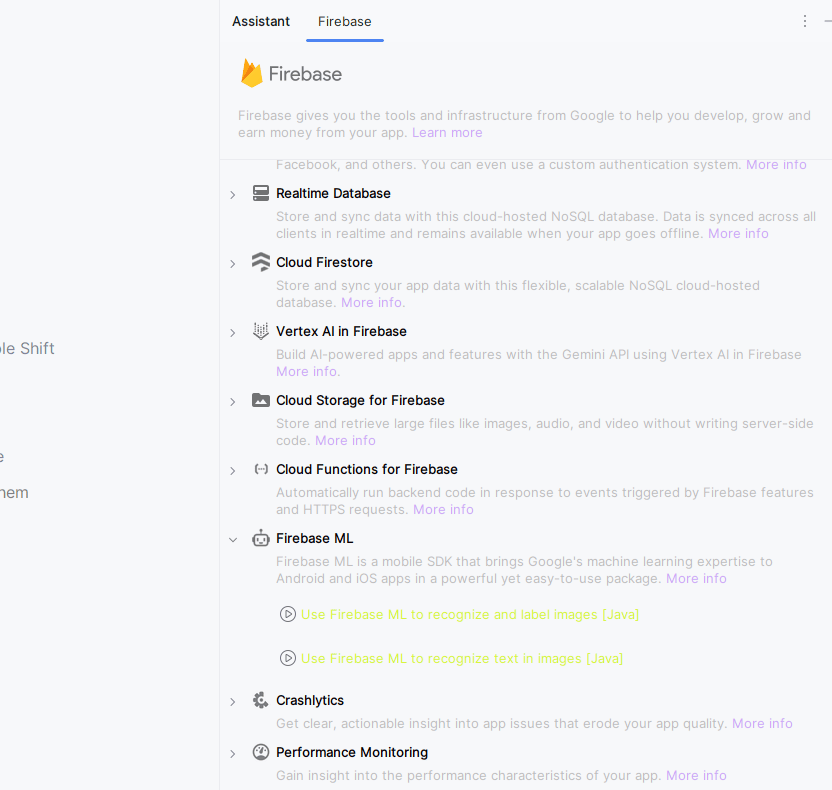Click the Cloud Firestore icon

click(x=261, y=262)
